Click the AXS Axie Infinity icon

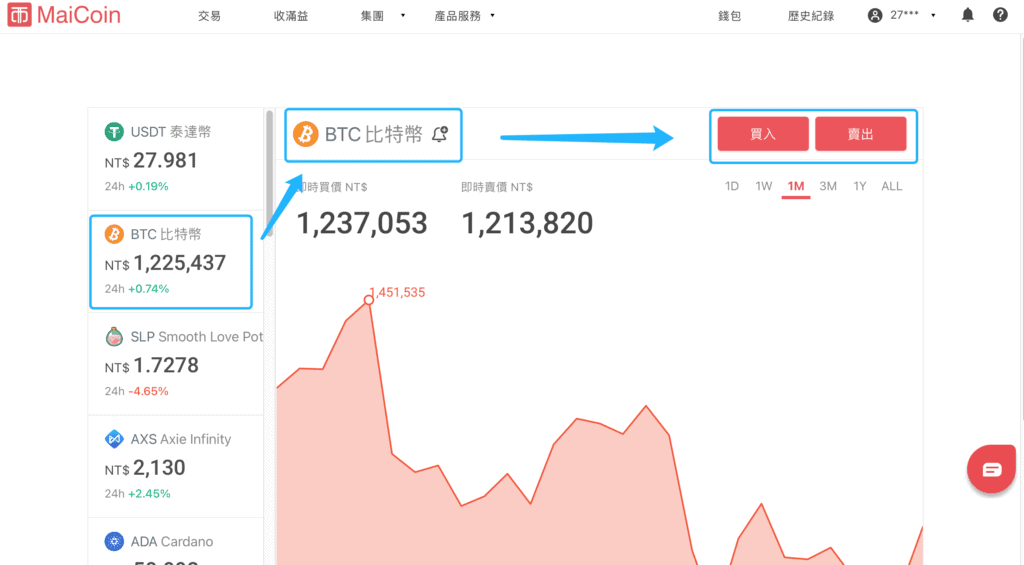point(114,439)
